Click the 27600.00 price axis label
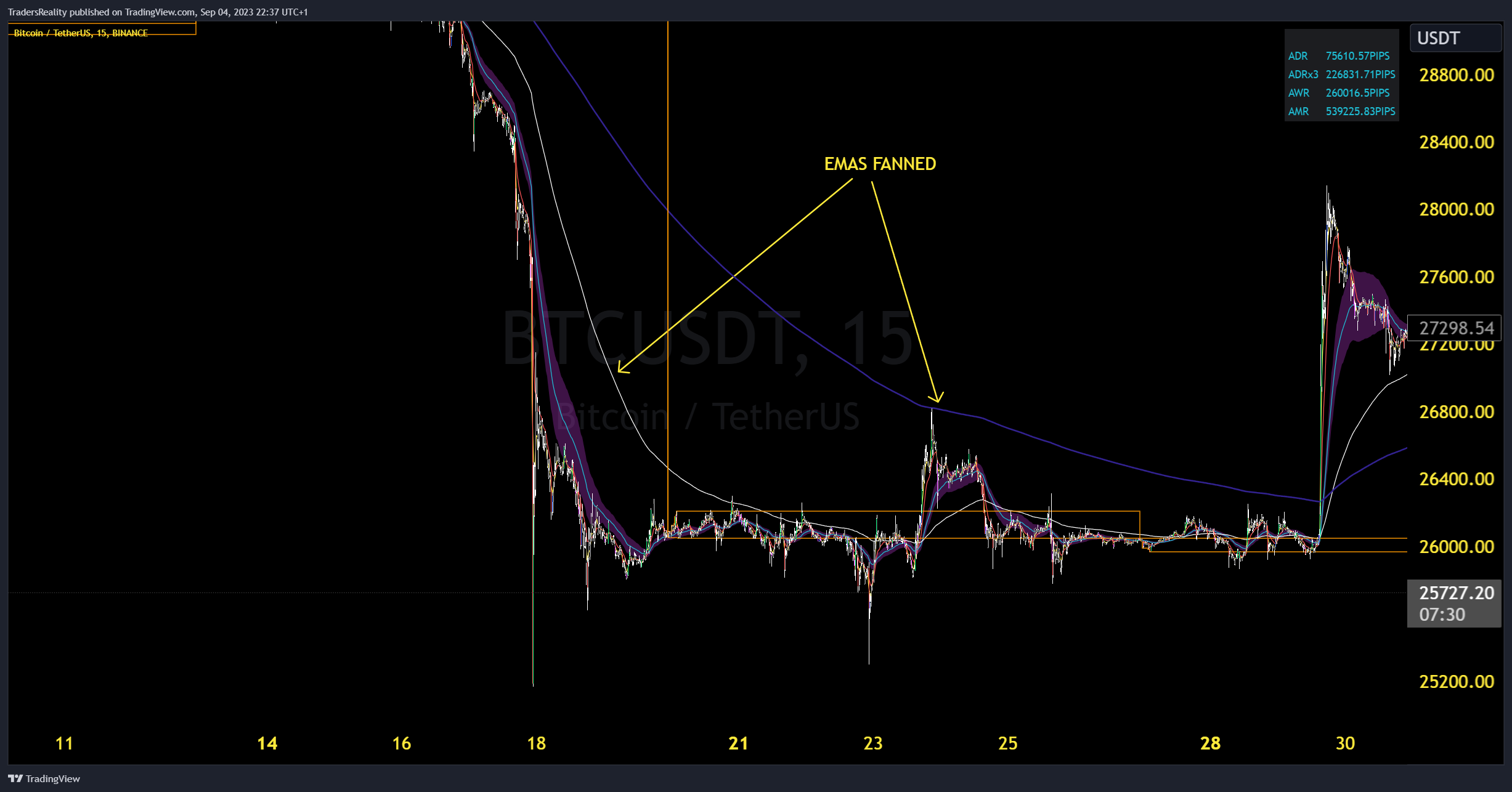This screenshot has width=1512, height=792. (x=1457, y=277)
